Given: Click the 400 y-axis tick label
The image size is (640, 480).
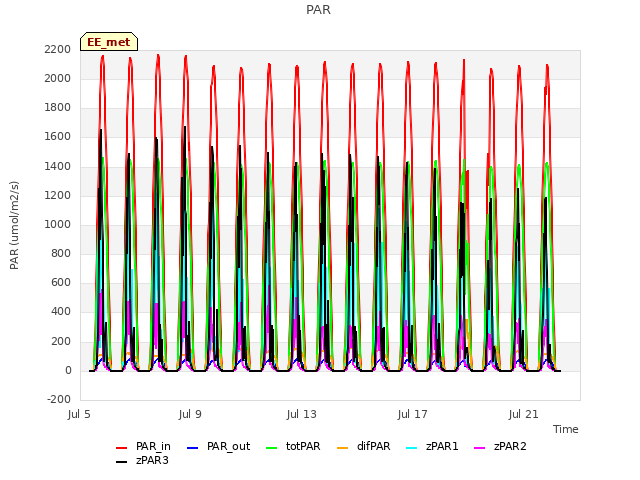Looking at the screenshot, I should coord(61,312).
